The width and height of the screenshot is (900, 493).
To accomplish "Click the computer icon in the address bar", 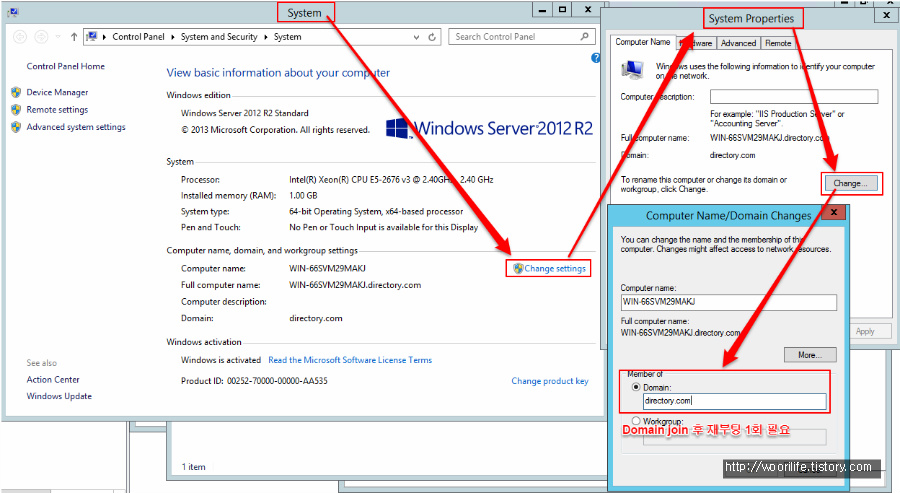I will [92, 37].
